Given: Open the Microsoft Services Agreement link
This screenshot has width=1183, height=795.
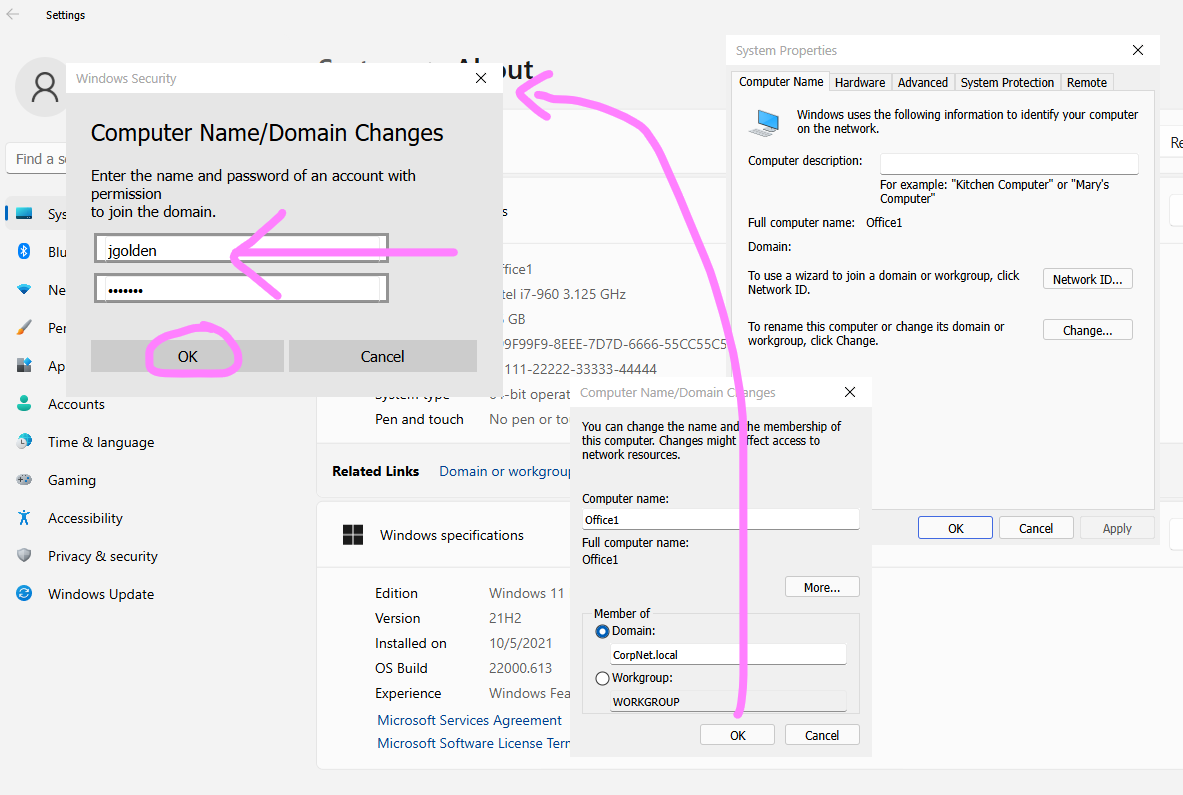Looking at the screenshot, I should point(469,720).
